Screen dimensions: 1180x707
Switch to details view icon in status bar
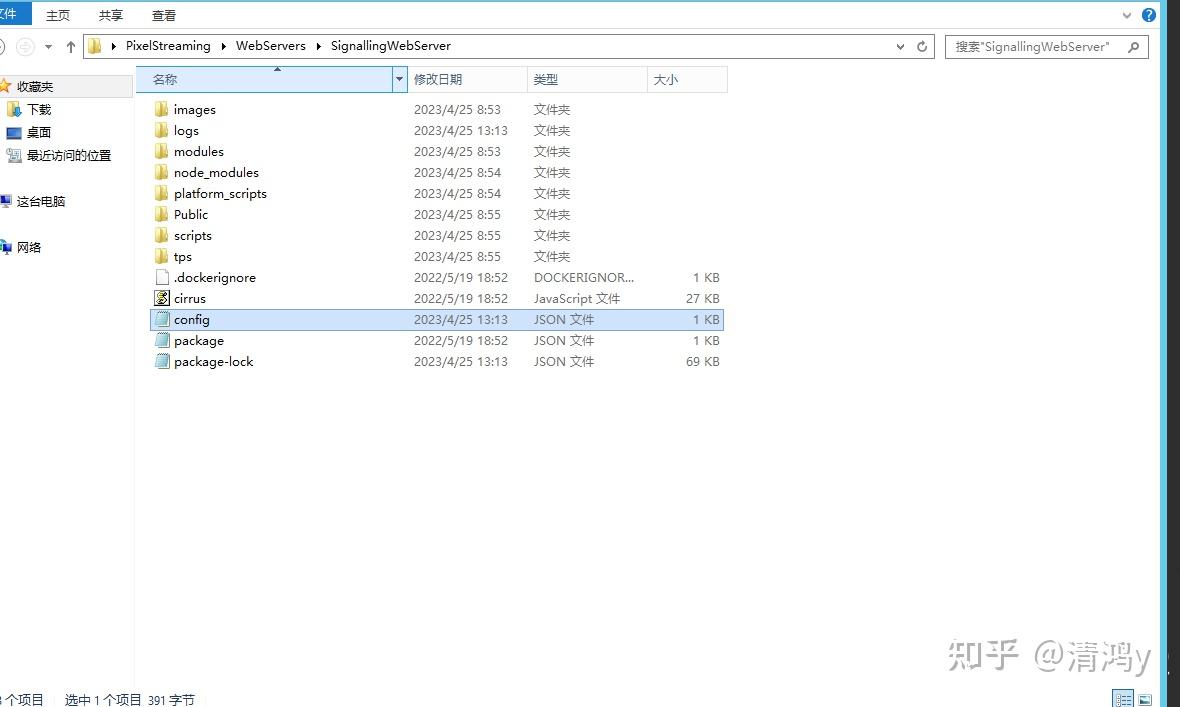(x=1124, y=699)
